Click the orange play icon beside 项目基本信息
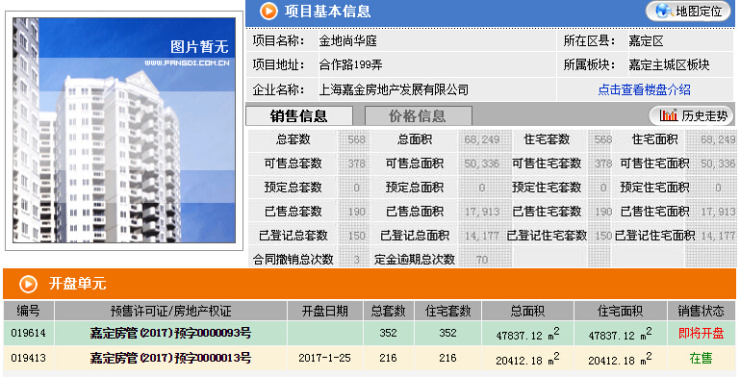 coord(269,11)
